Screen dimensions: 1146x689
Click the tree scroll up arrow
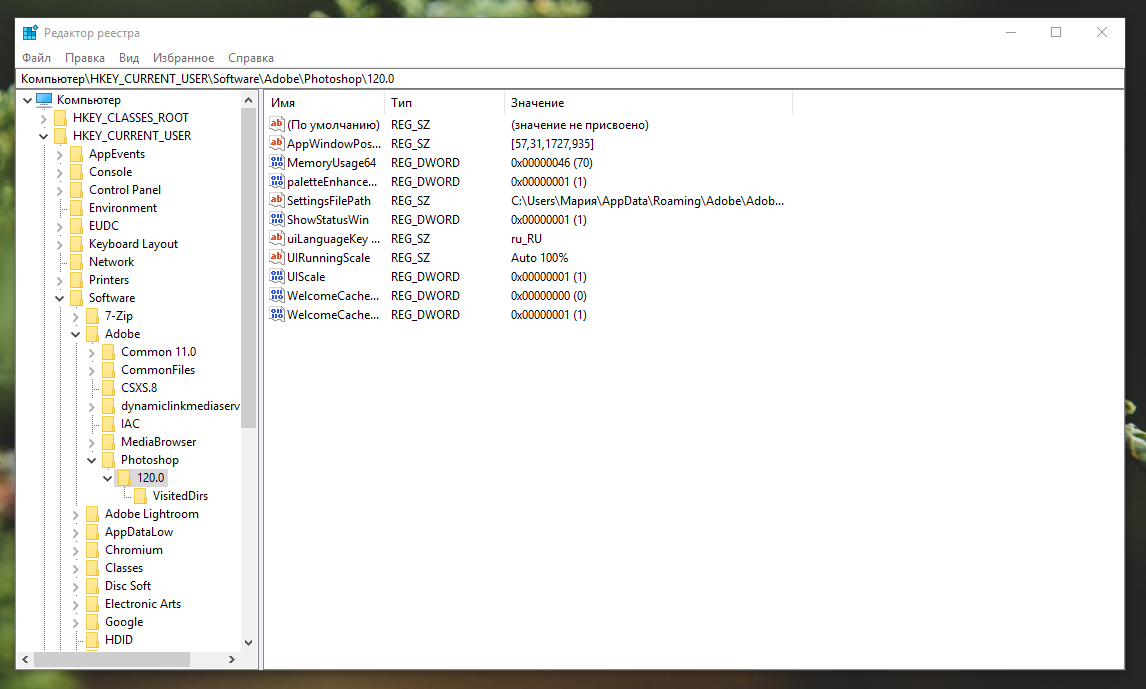(x=248, y=100)
